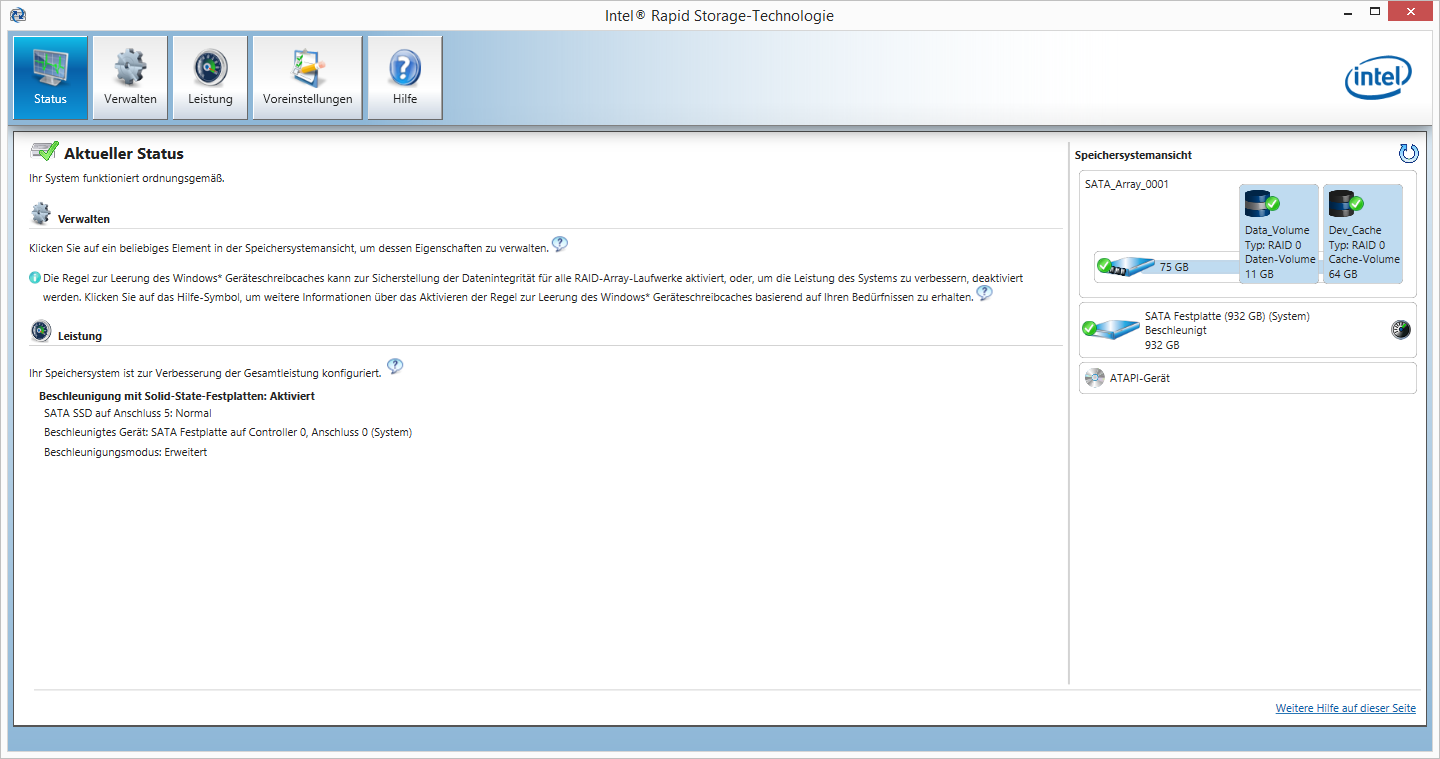Screen dimensions: 1440x759
Task: Click the ATAPI-Gerät entry text
Action: [x=1140, y=379]
